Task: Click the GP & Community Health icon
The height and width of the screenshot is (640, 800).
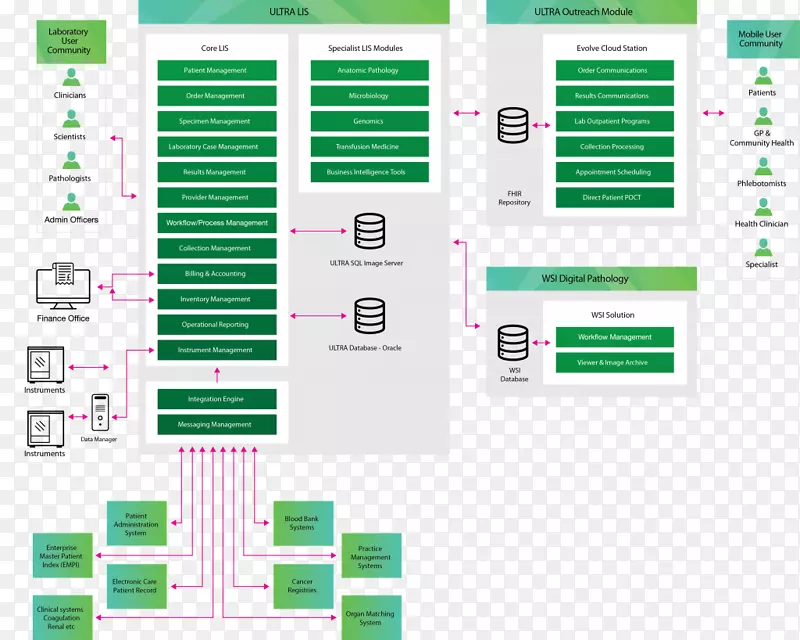Action: [763, 116]
